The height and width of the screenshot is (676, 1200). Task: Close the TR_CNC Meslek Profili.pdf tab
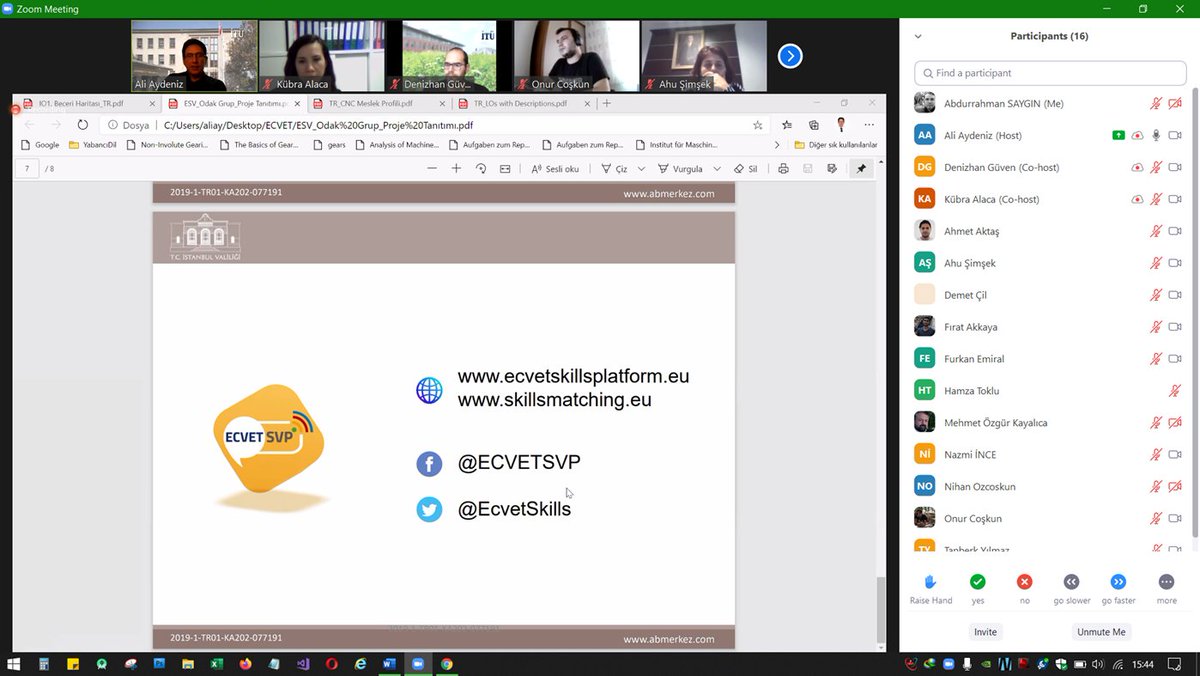[x=441, y=103]
